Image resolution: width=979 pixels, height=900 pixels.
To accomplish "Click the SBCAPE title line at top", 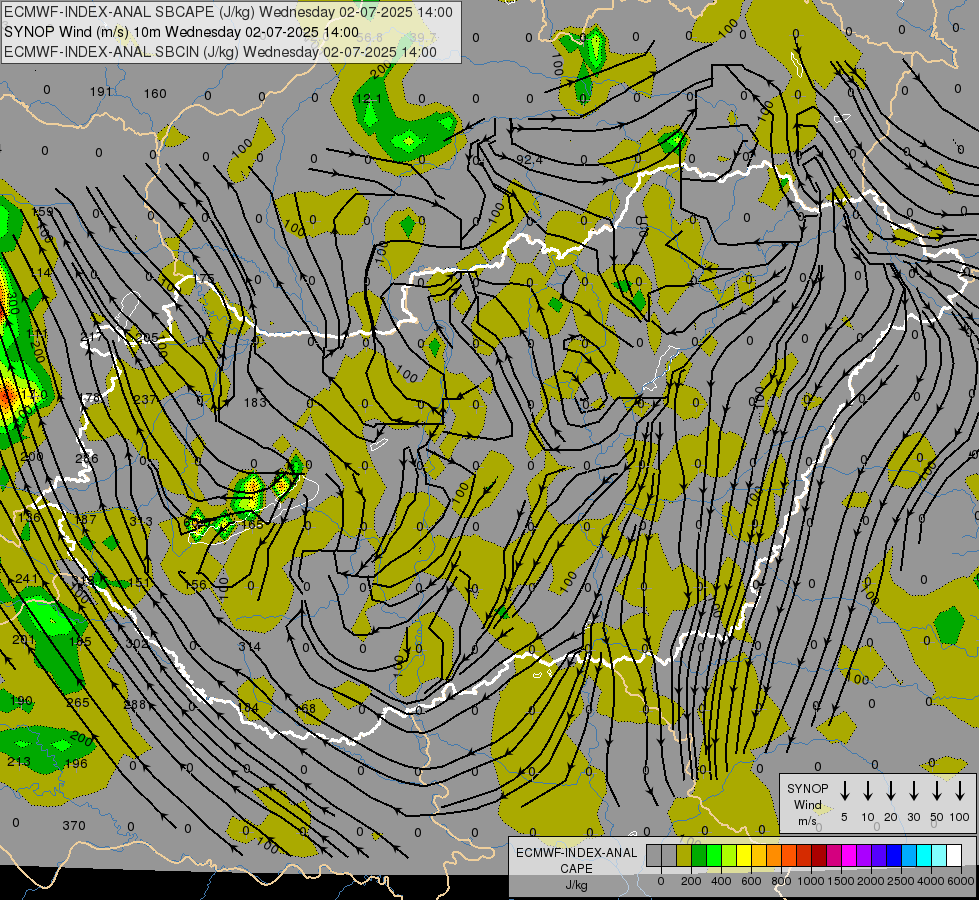I will 229,12.
